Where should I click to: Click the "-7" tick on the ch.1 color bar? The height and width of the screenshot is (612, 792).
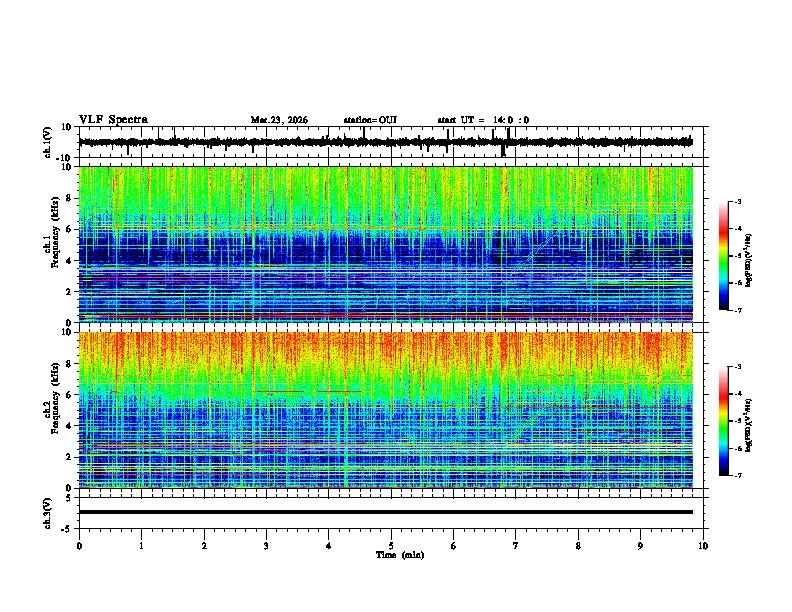click(x=738, y=310)
